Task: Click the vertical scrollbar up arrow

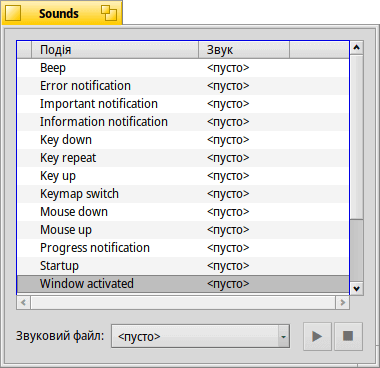Action: (x=356, y=48)
